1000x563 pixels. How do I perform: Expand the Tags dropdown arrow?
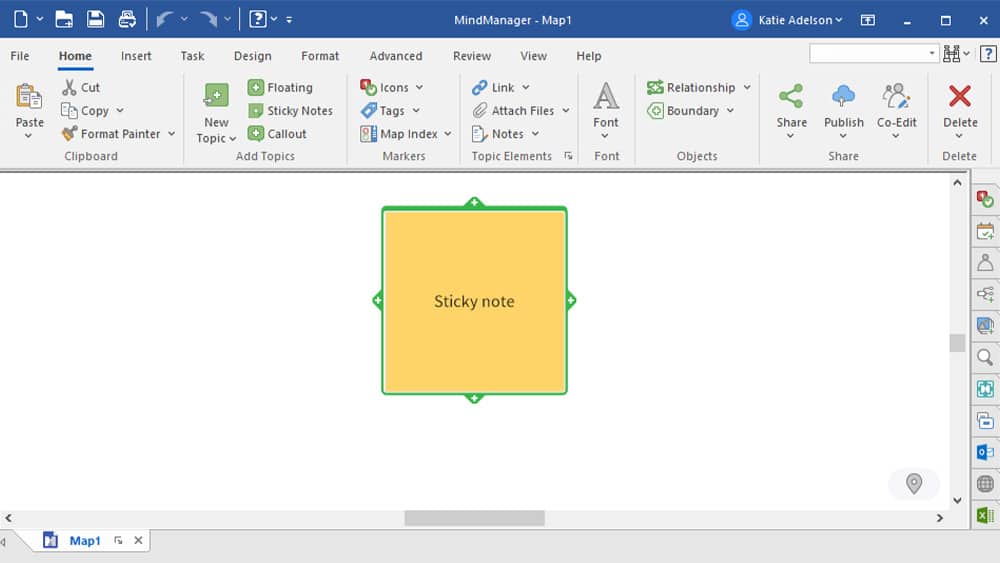tap(416, 110)
